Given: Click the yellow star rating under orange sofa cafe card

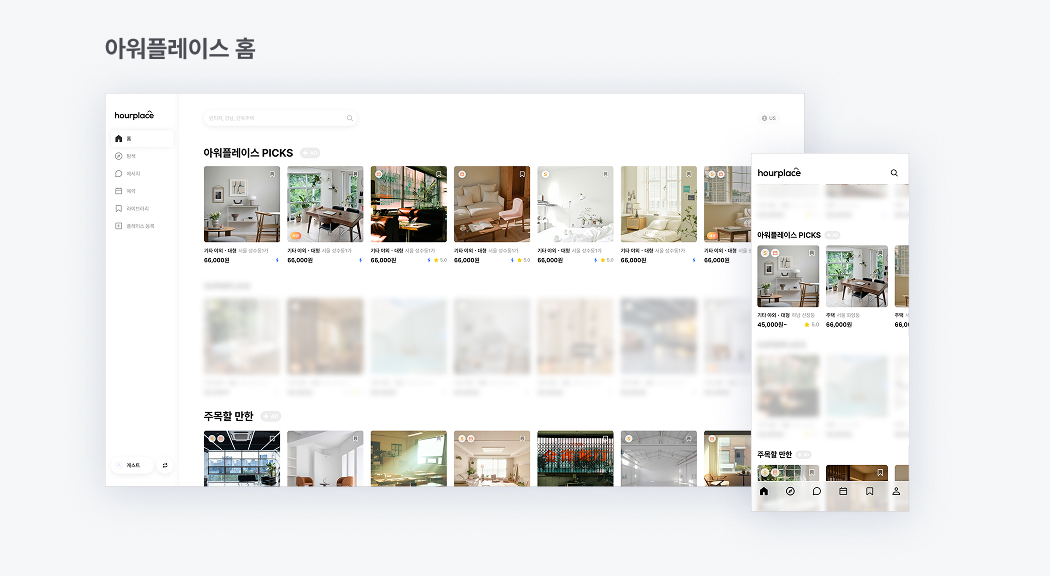Looking at the screenshot, I should coord(439,260).
